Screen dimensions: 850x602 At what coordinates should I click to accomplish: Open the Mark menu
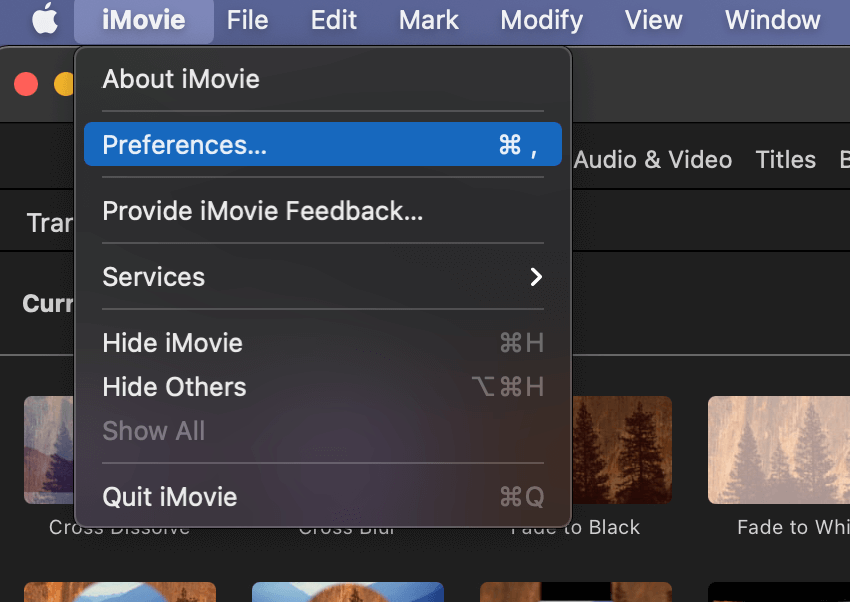428,20
